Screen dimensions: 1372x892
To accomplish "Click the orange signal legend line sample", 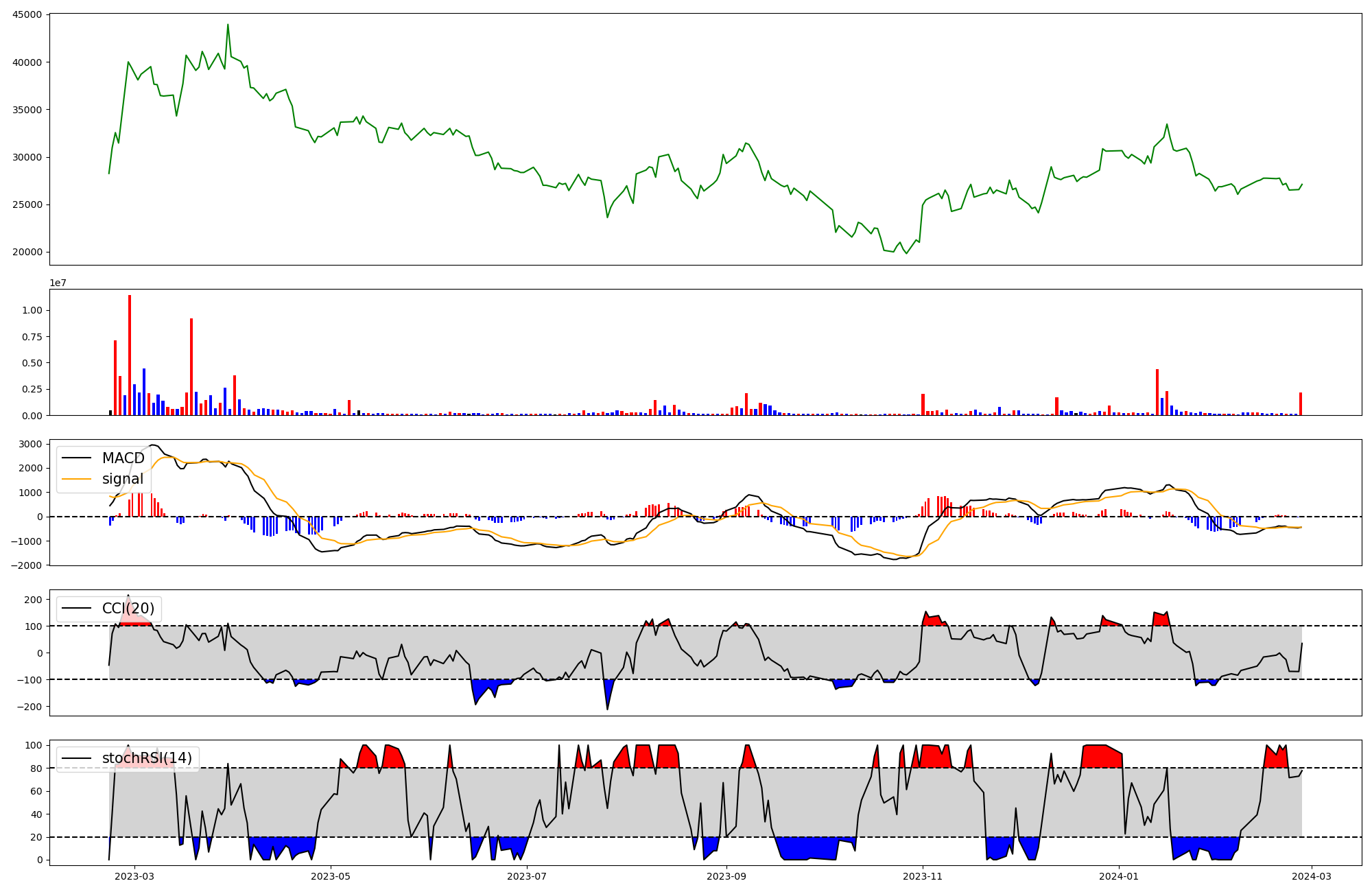I will [x=76, y=479].
